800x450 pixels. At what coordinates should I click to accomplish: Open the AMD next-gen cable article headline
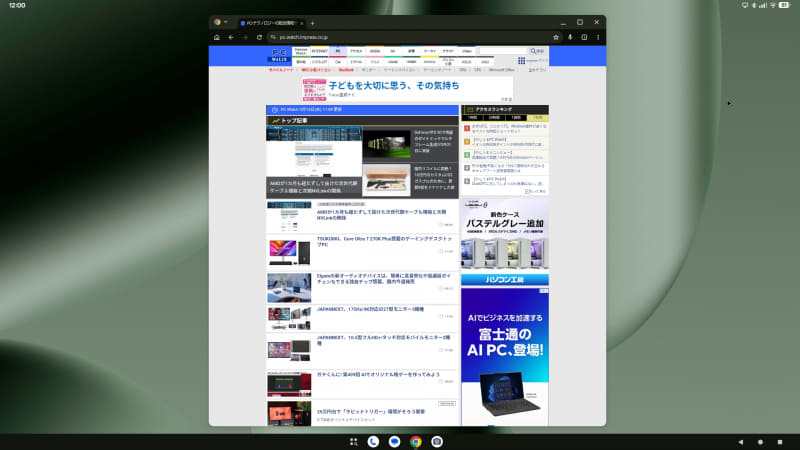381,215
